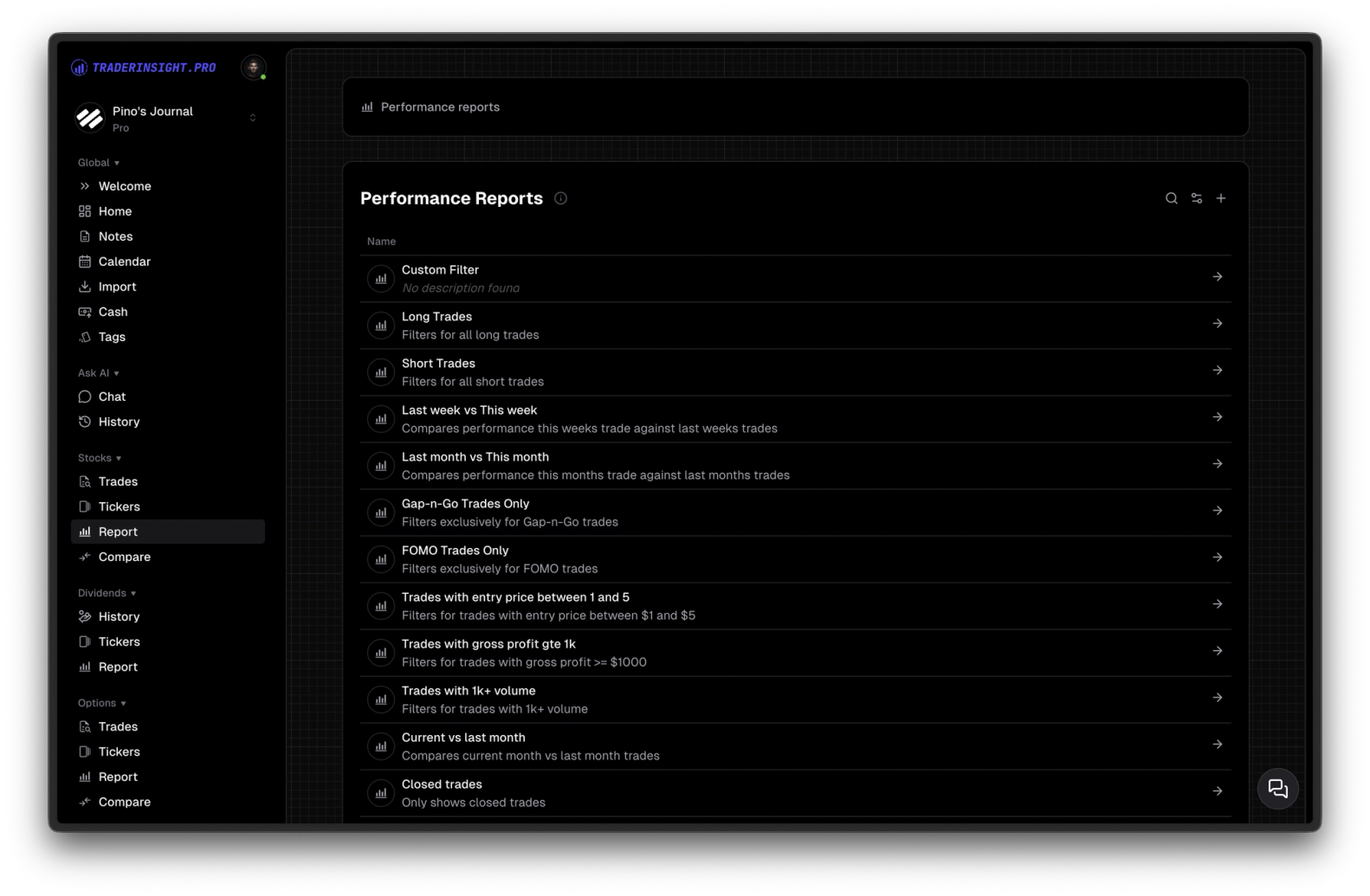Viewport: 1370px width, 896px height.
Task: Open the Notes page
Action: click(x=168, y=236)
